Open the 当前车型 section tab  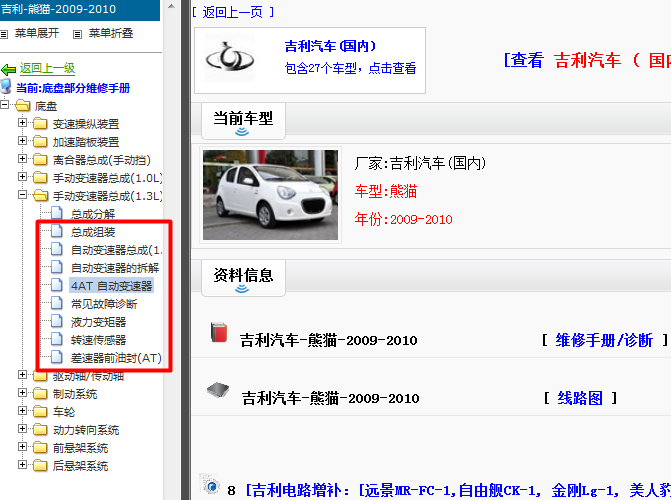243,121
